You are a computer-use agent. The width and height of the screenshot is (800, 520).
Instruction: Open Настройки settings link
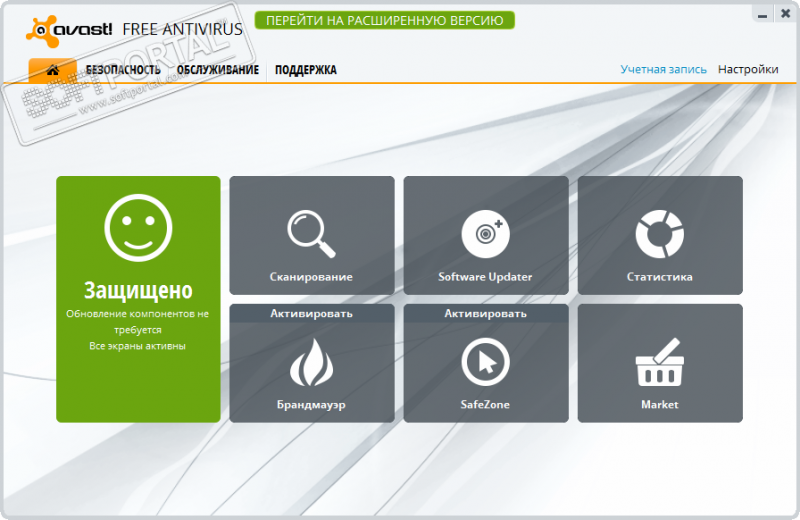coord(748,69)
